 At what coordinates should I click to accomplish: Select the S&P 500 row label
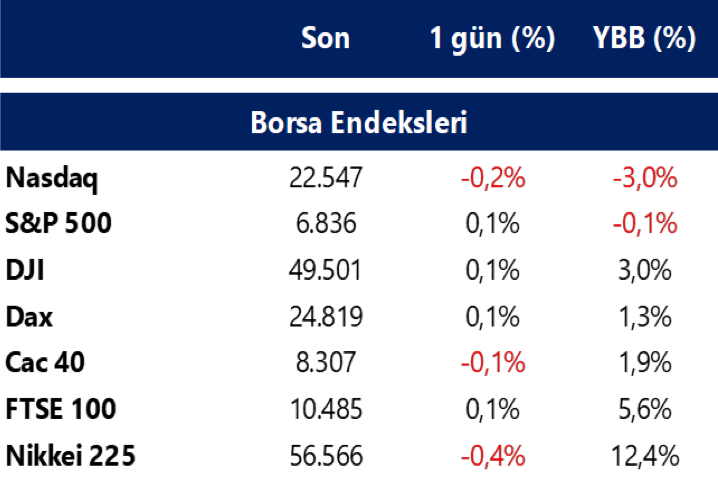(58, 223)
